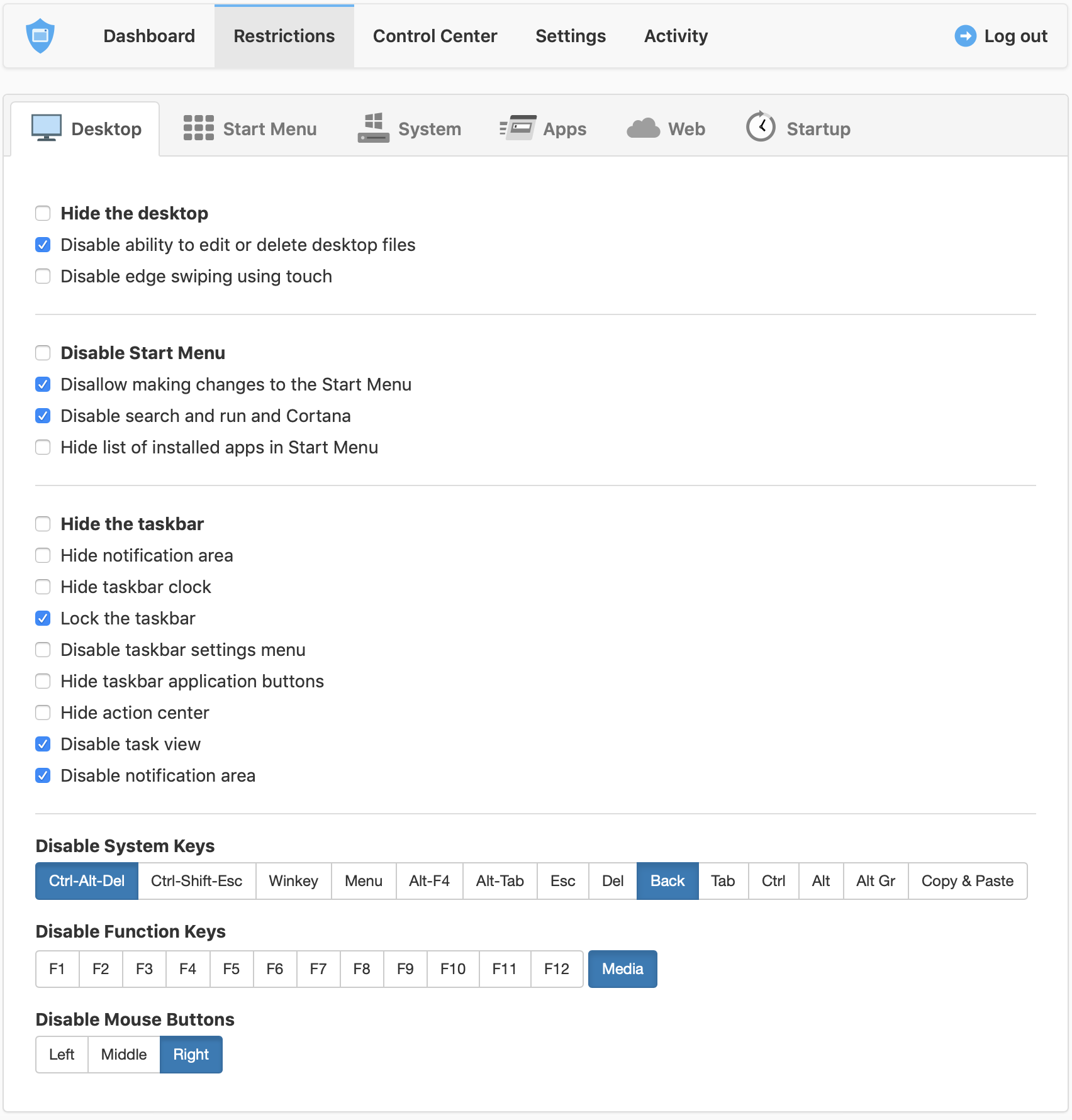Select the Desktop monitor icon
This screenshot has width=1072, height=1120.
pos(47,128)
